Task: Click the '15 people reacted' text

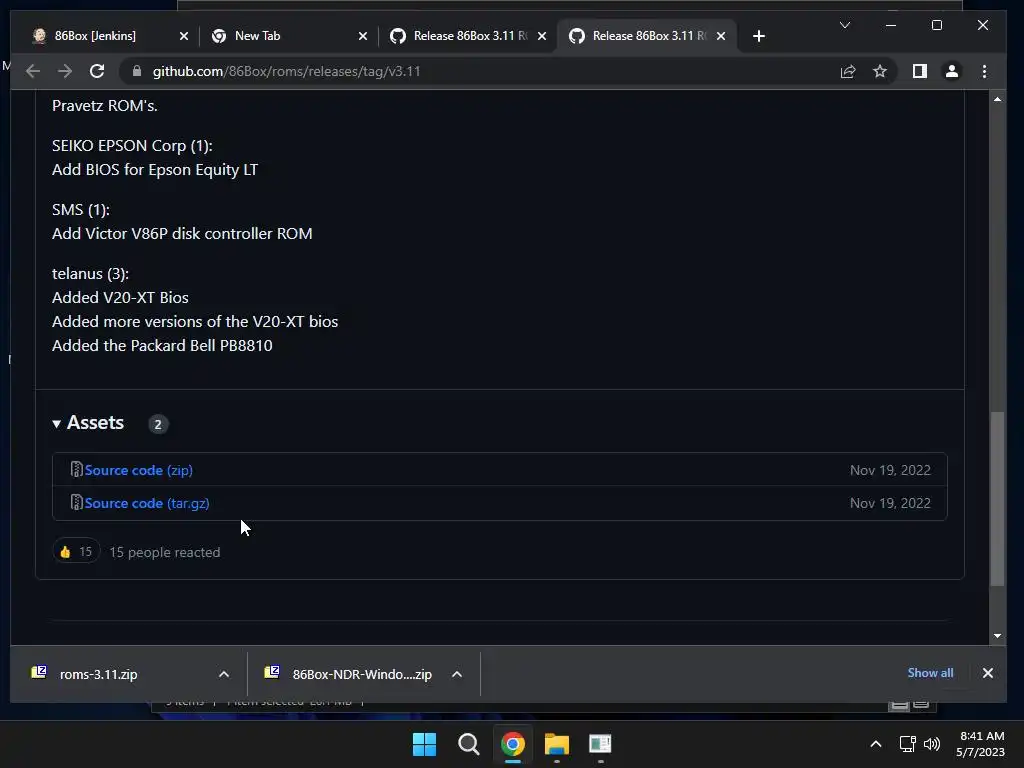Action: tap(165, 552)
